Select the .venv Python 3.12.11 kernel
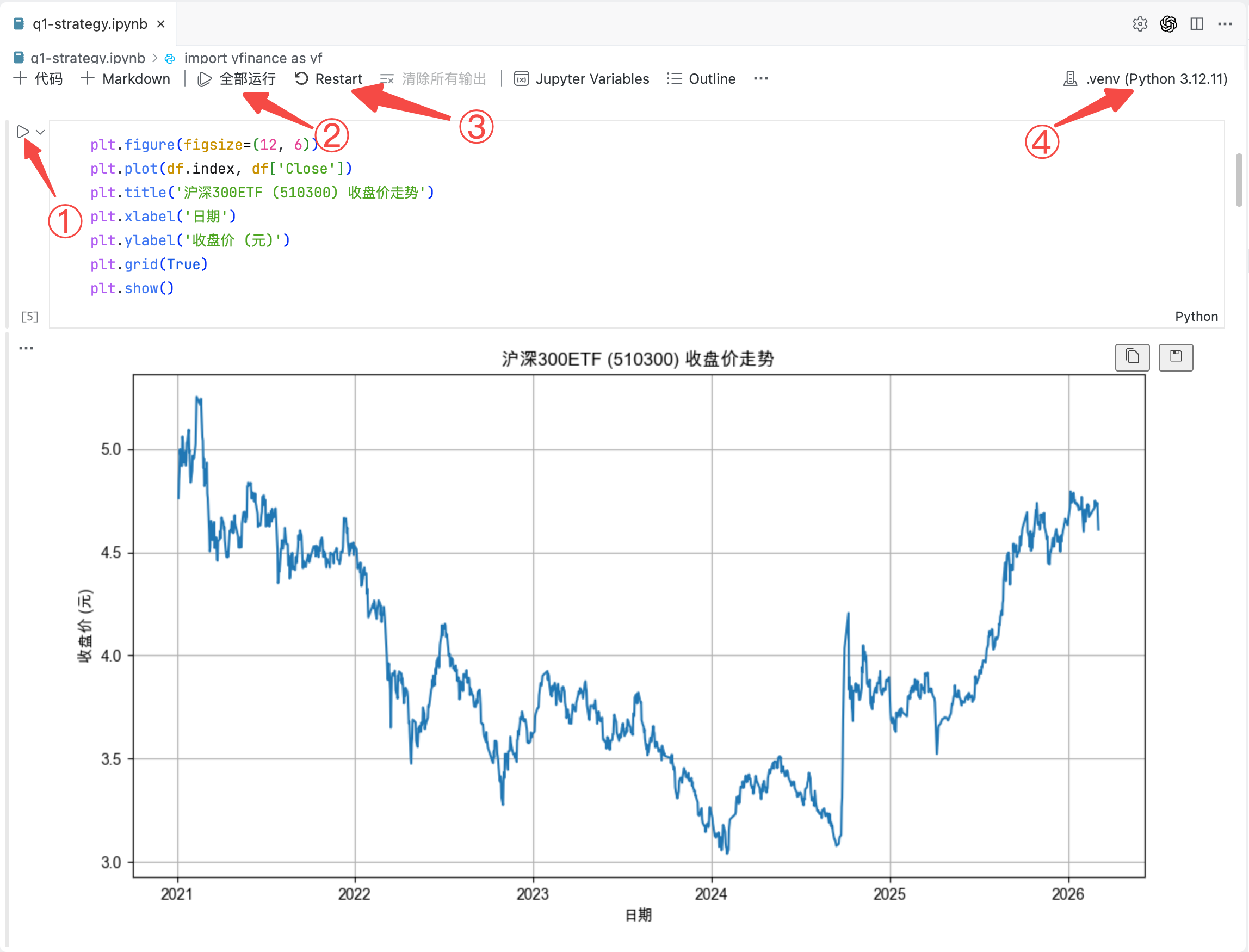 click(x=1145, y=79)
